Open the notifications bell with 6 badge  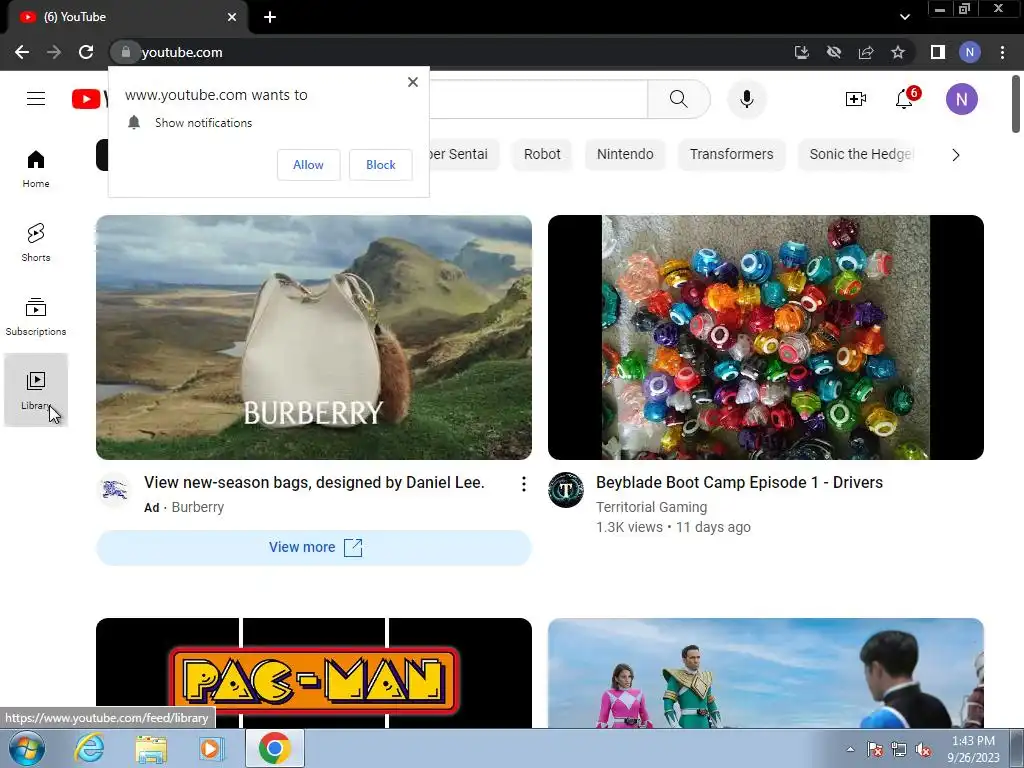click(904, 99)
